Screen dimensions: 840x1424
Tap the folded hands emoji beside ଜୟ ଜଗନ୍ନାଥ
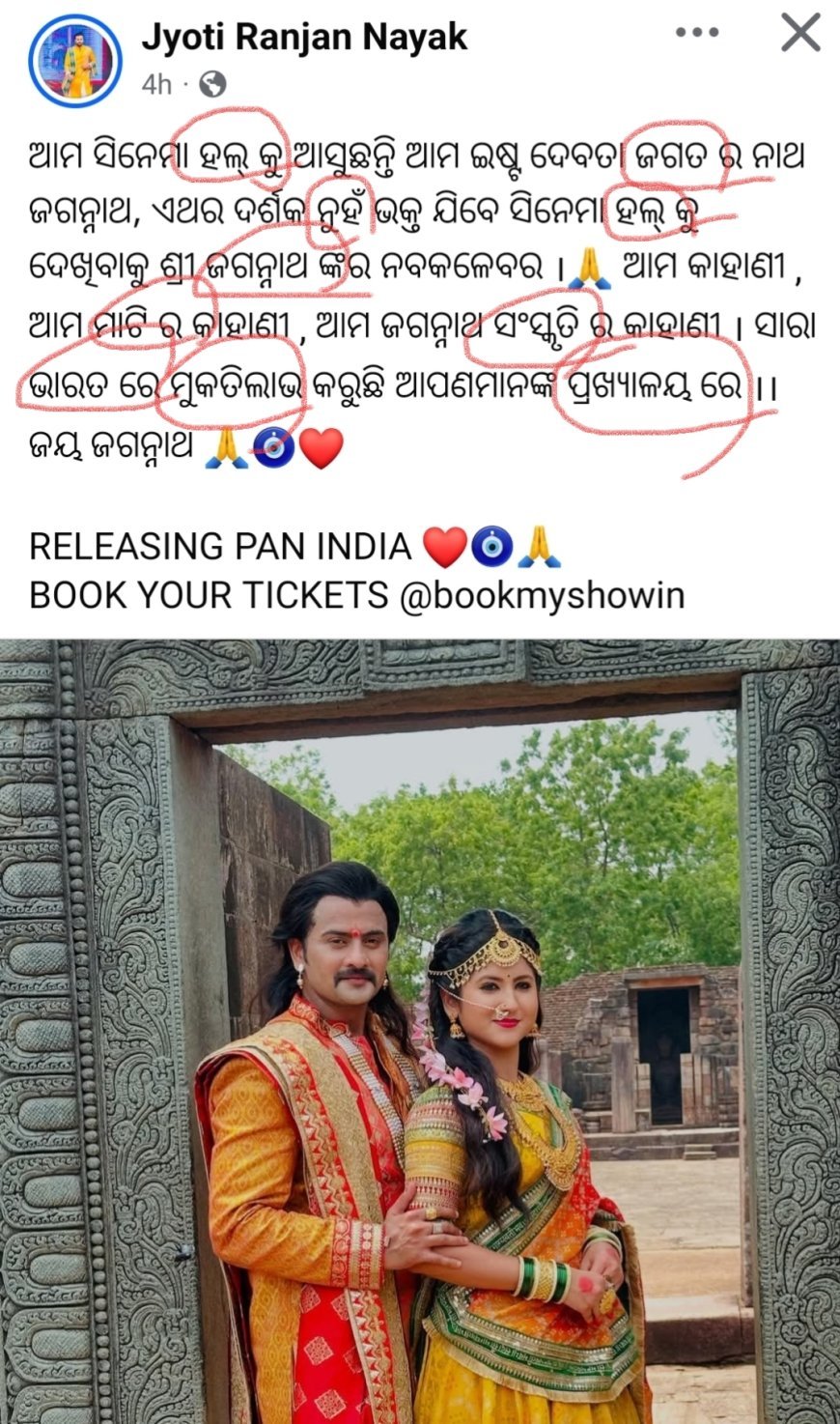227,448
